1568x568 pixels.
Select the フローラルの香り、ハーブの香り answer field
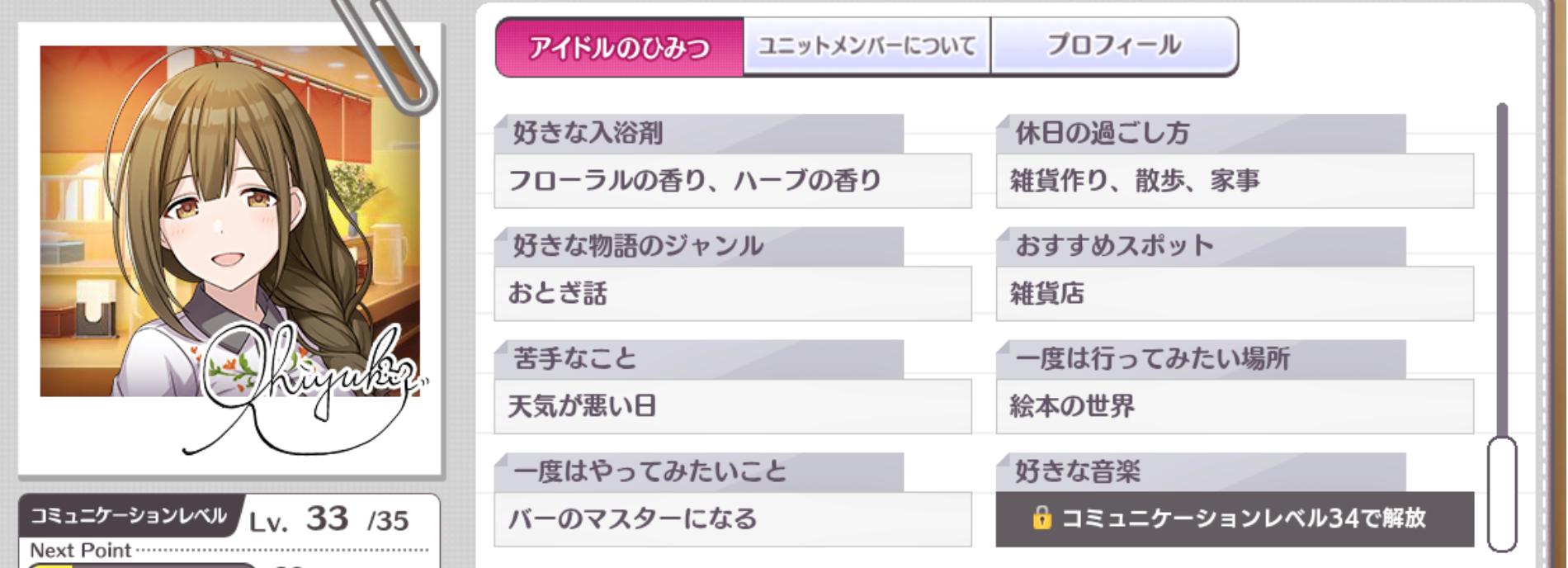click(732, 181)
